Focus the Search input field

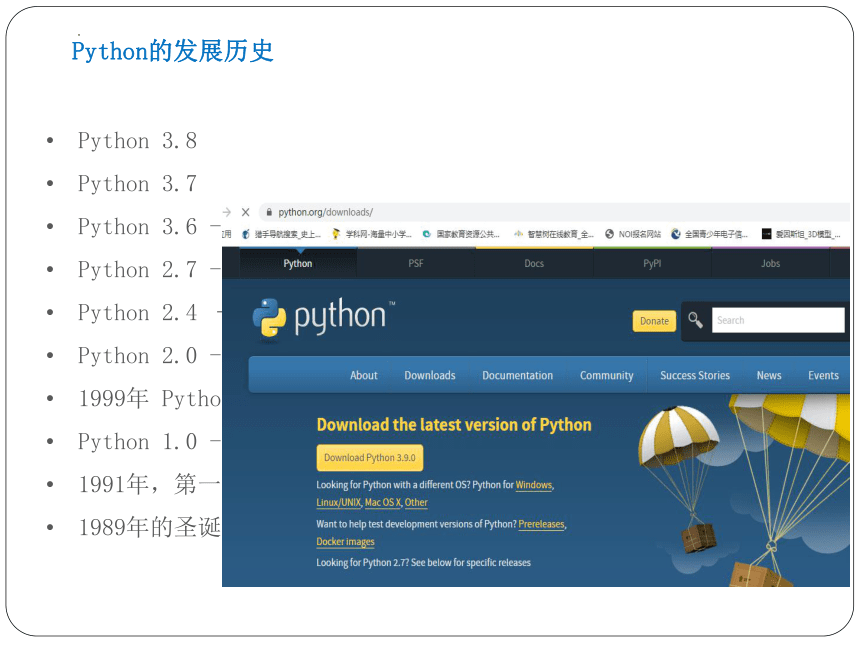click(778, 320)
